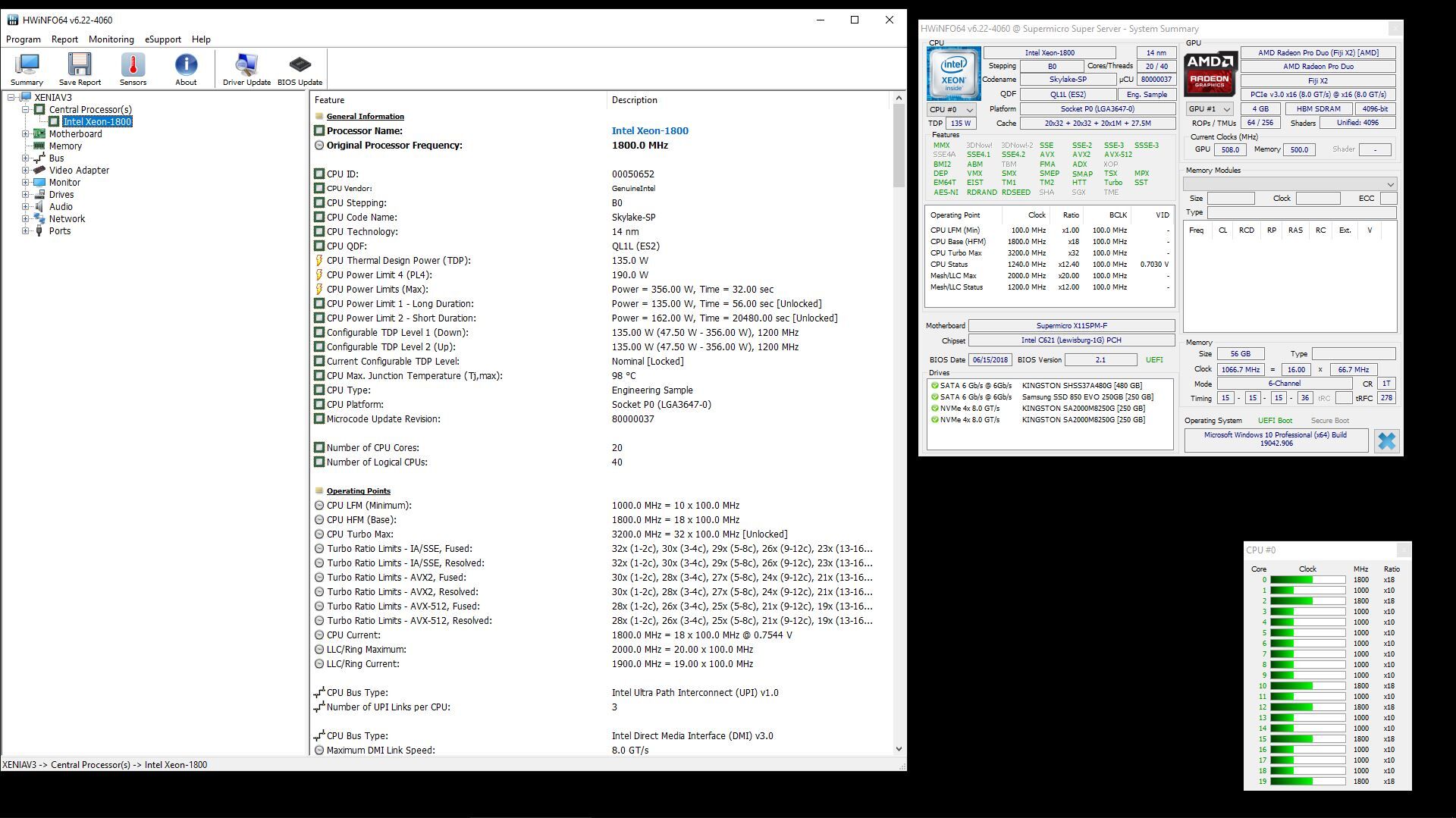Open the Program menu

pos(24,39)
